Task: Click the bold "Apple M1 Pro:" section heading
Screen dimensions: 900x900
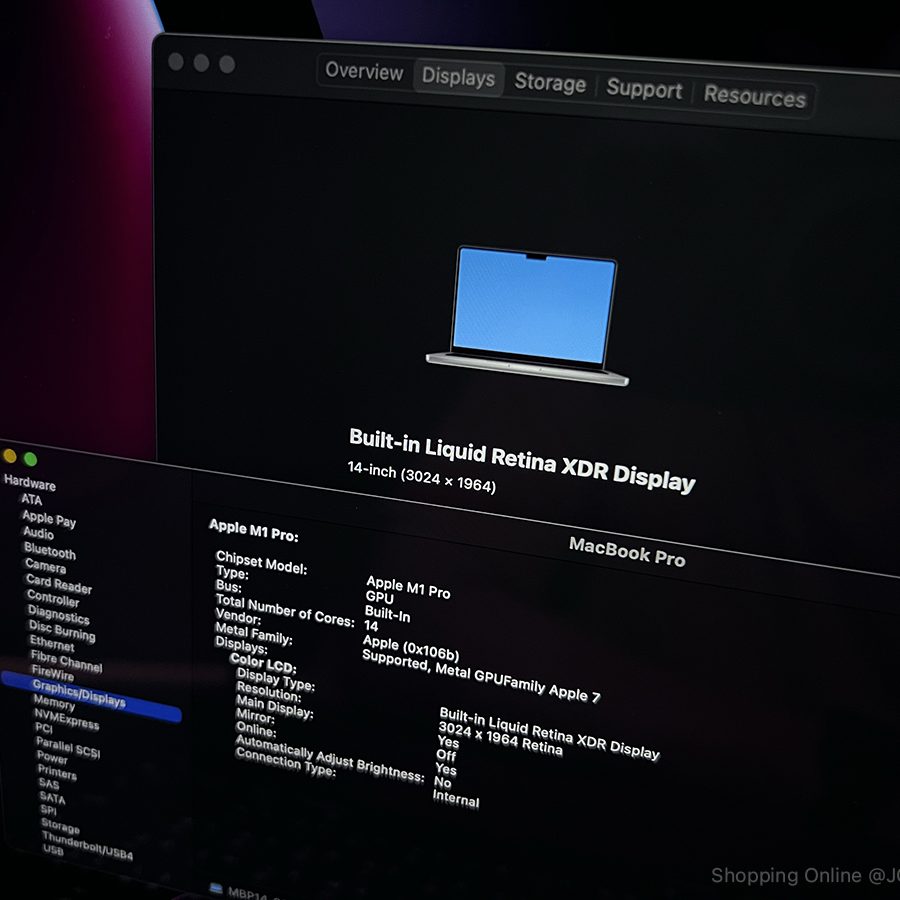Action: point(253,530)
